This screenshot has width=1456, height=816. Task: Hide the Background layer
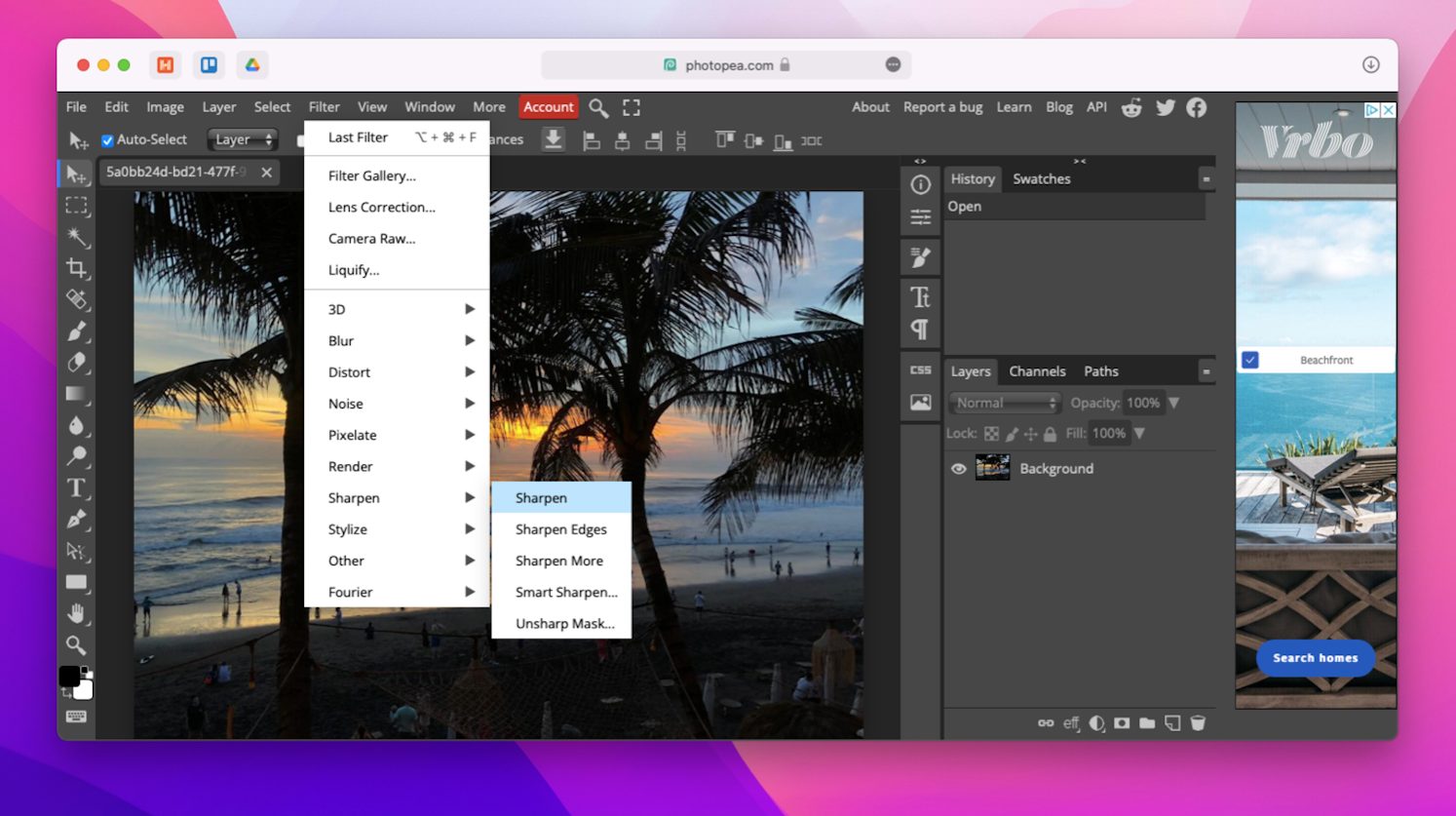pyautogui.click(x=958, y=468)
